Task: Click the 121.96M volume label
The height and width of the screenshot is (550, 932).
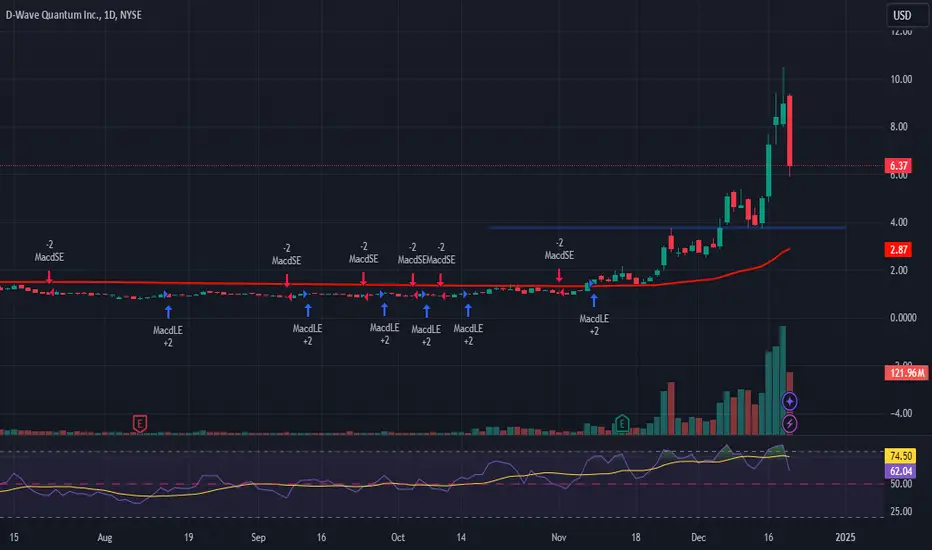Action: tap(906, 373)
